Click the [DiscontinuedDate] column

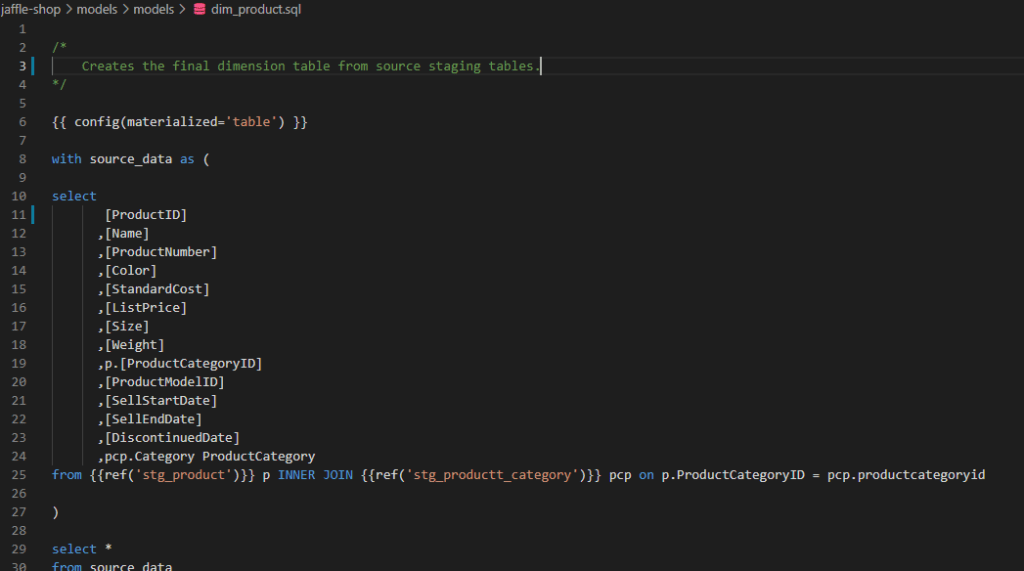172,437
